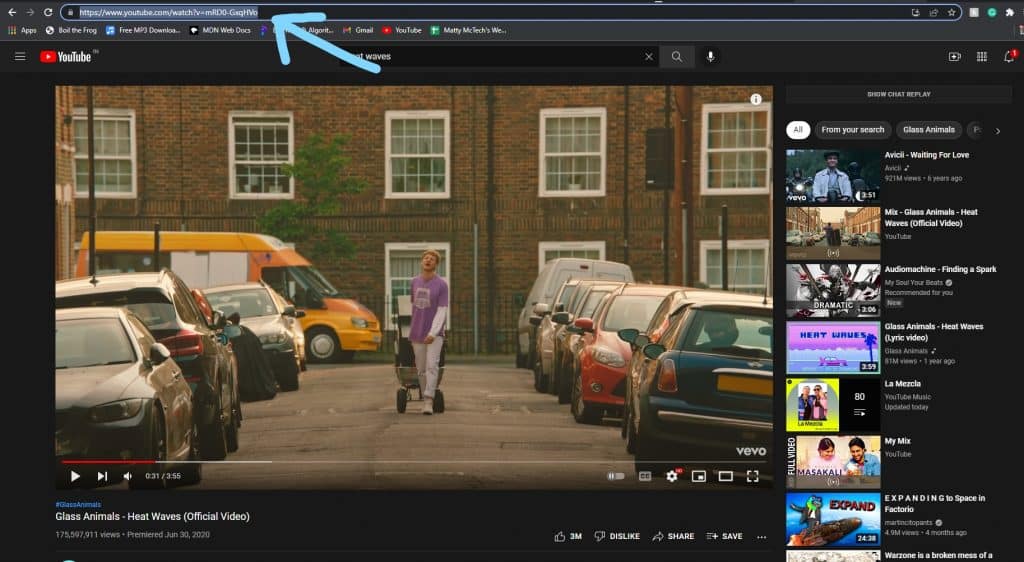
Task: Enter full screen mode
Action: [752, 476]
